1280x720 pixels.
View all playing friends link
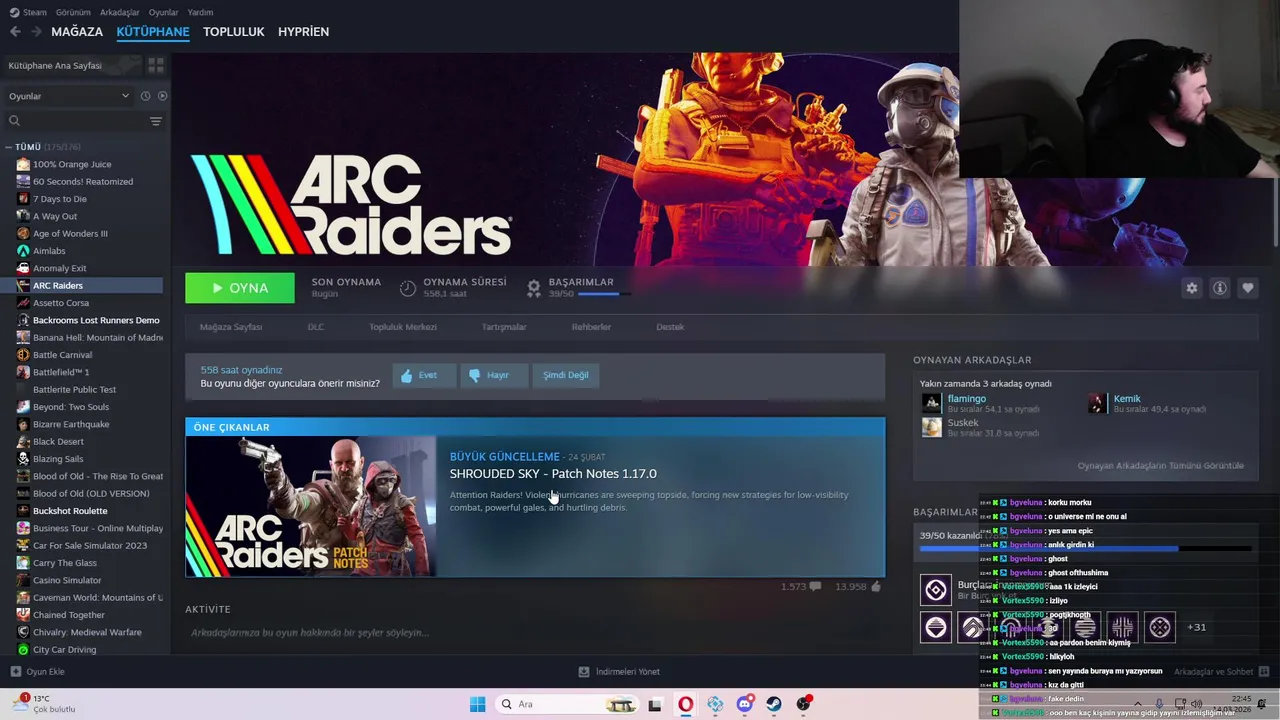(1160, 466)
